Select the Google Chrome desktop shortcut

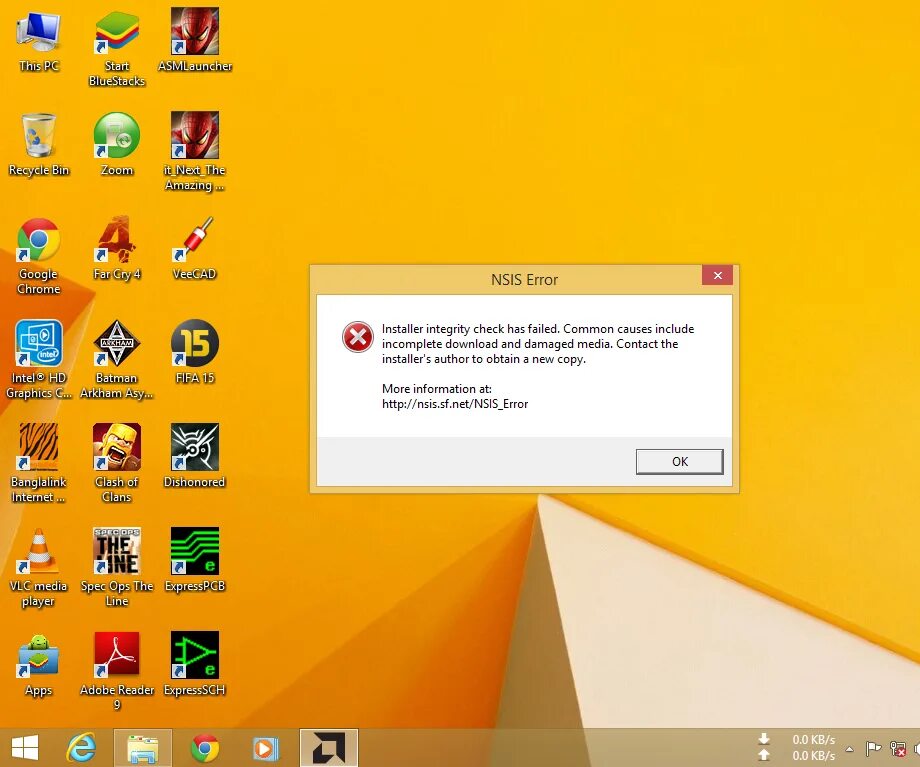39,256
